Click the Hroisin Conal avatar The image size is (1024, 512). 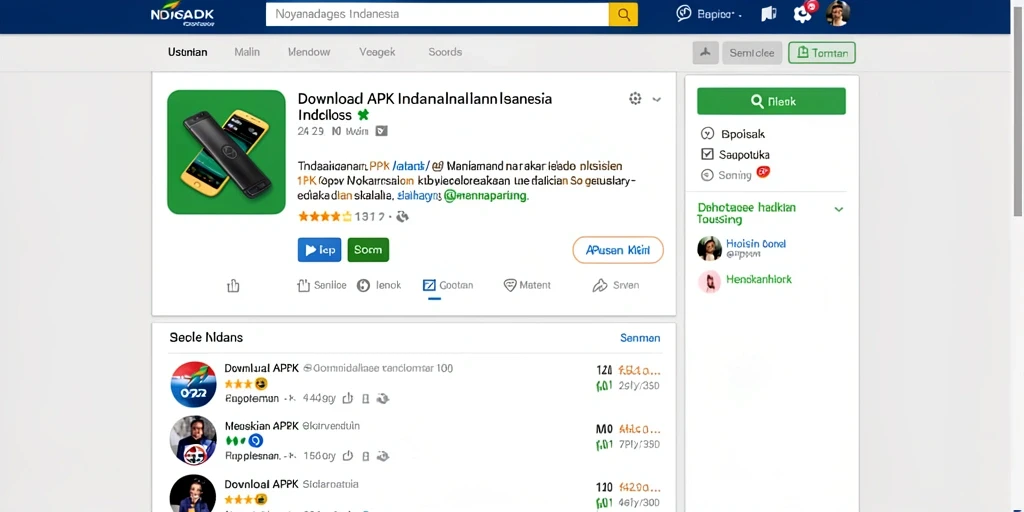709,248
